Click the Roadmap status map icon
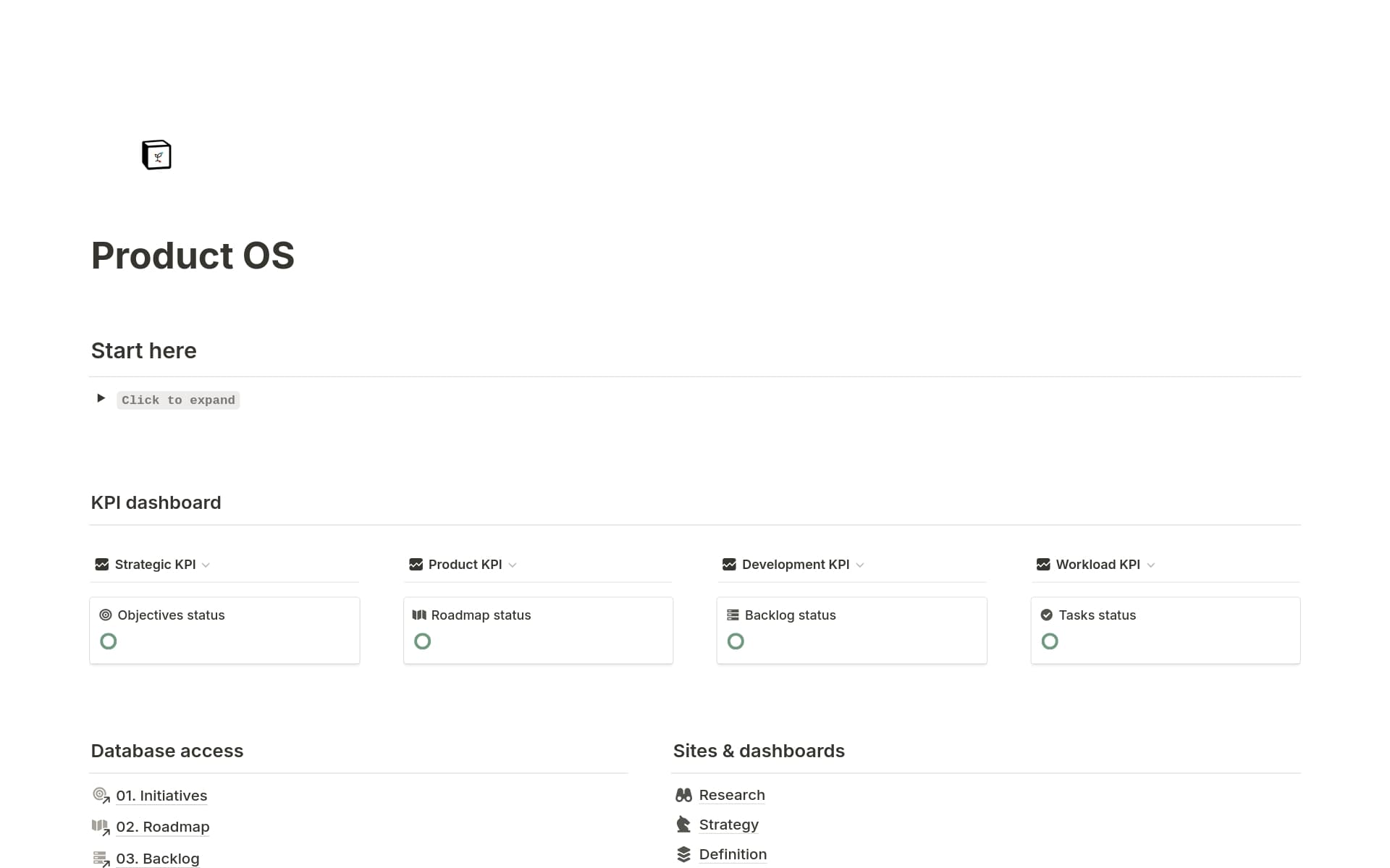1390x868 pixels. click(419, 615)
